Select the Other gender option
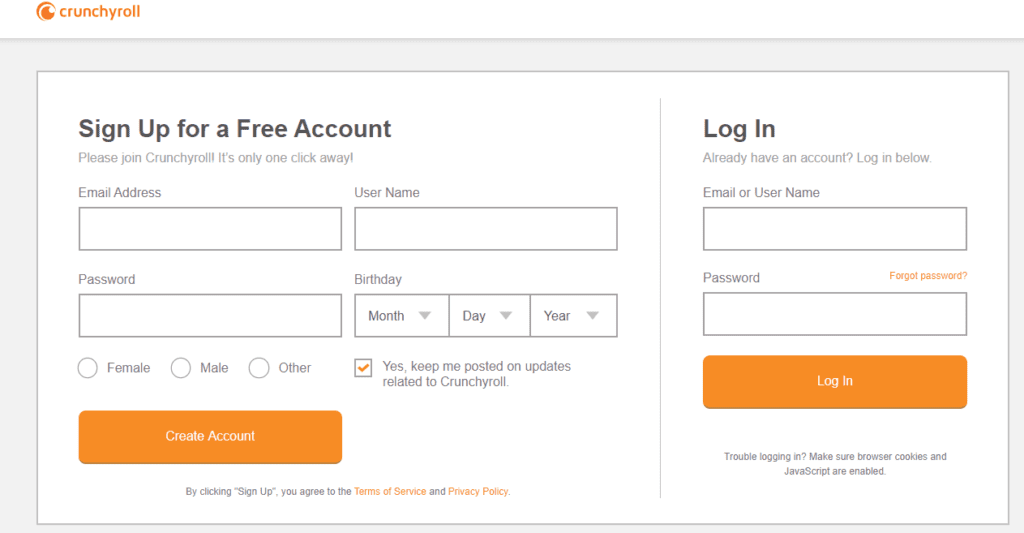Screen dimensions: 1024x533 [259, 368]
